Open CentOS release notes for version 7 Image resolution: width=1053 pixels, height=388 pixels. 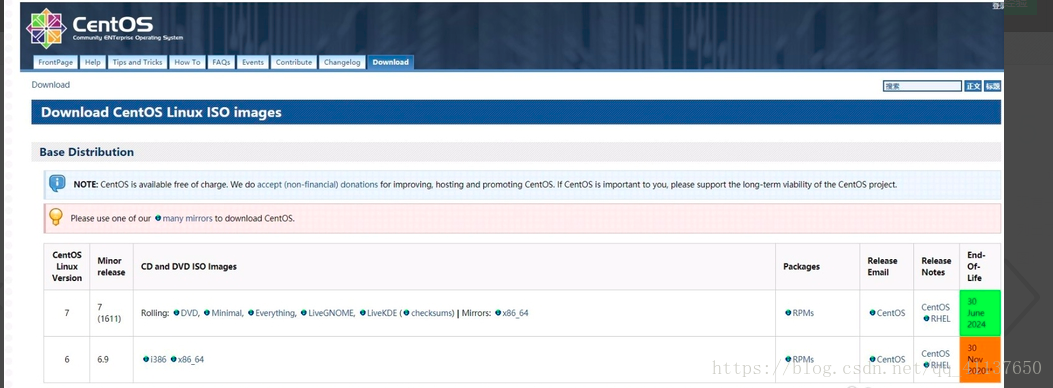pos(935,307)
